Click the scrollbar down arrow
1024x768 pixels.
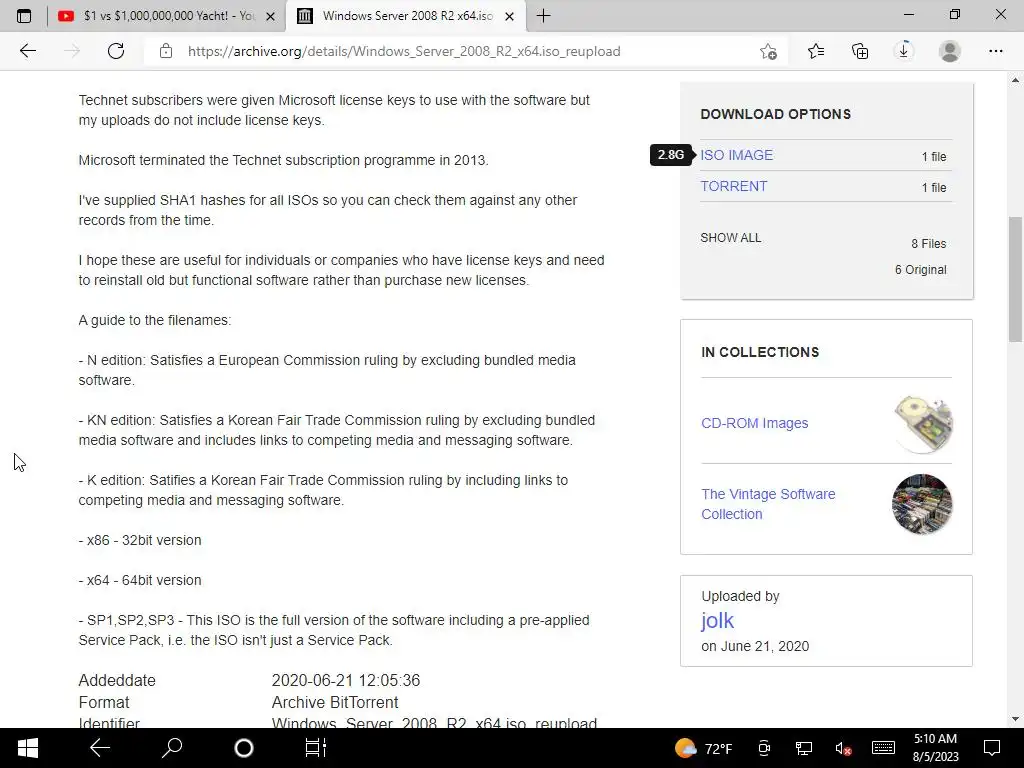tap(1015, 719)
